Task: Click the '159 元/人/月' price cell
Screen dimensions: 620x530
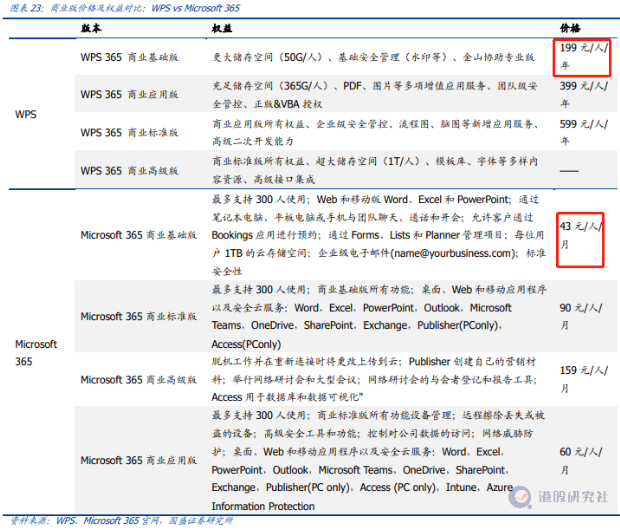Action: 583,379
